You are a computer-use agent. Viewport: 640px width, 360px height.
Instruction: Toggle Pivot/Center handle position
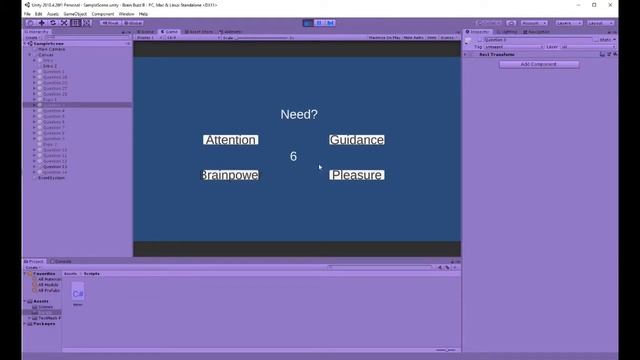click(x=110, y=23)
